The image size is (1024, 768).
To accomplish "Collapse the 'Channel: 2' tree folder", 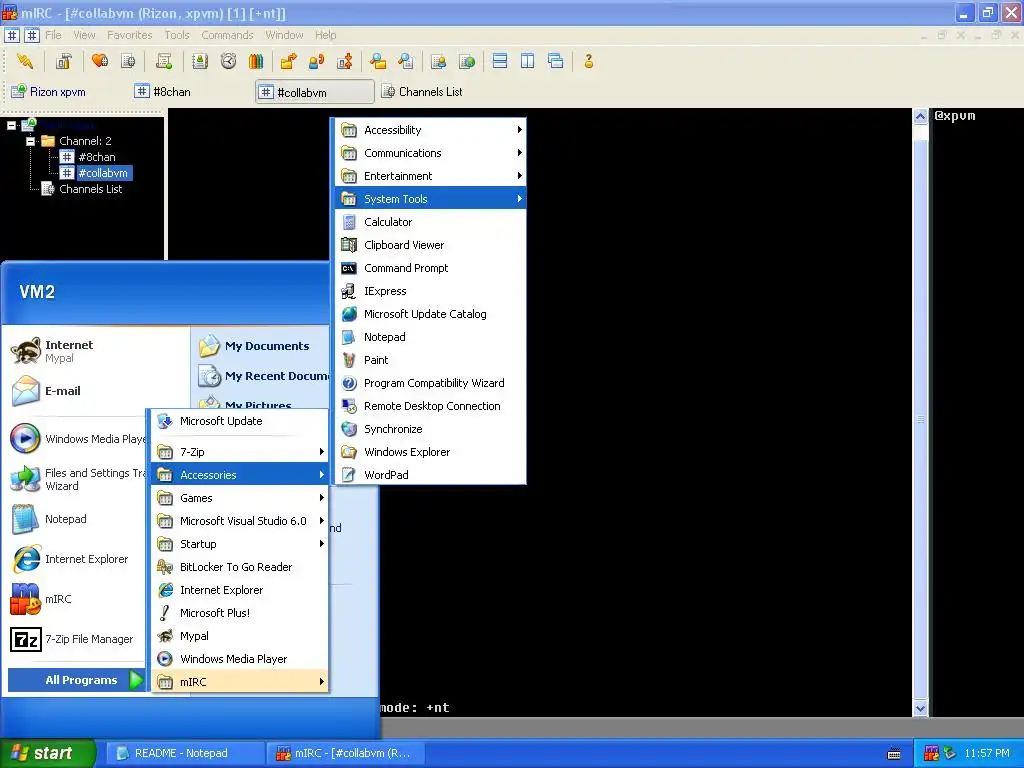I will pos(30,141).
